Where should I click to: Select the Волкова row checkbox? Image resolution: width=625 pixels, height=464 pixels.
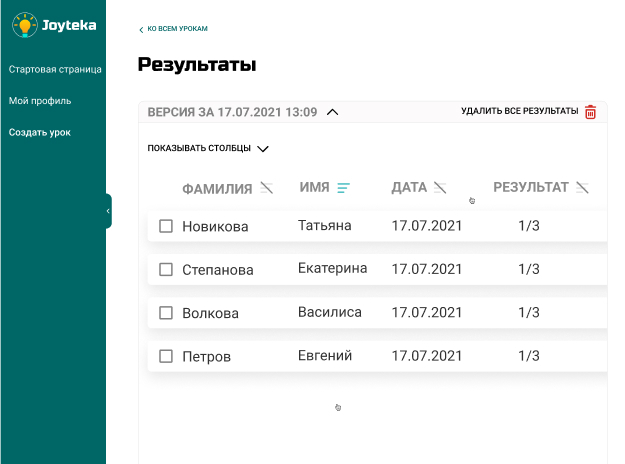(166, 313)
